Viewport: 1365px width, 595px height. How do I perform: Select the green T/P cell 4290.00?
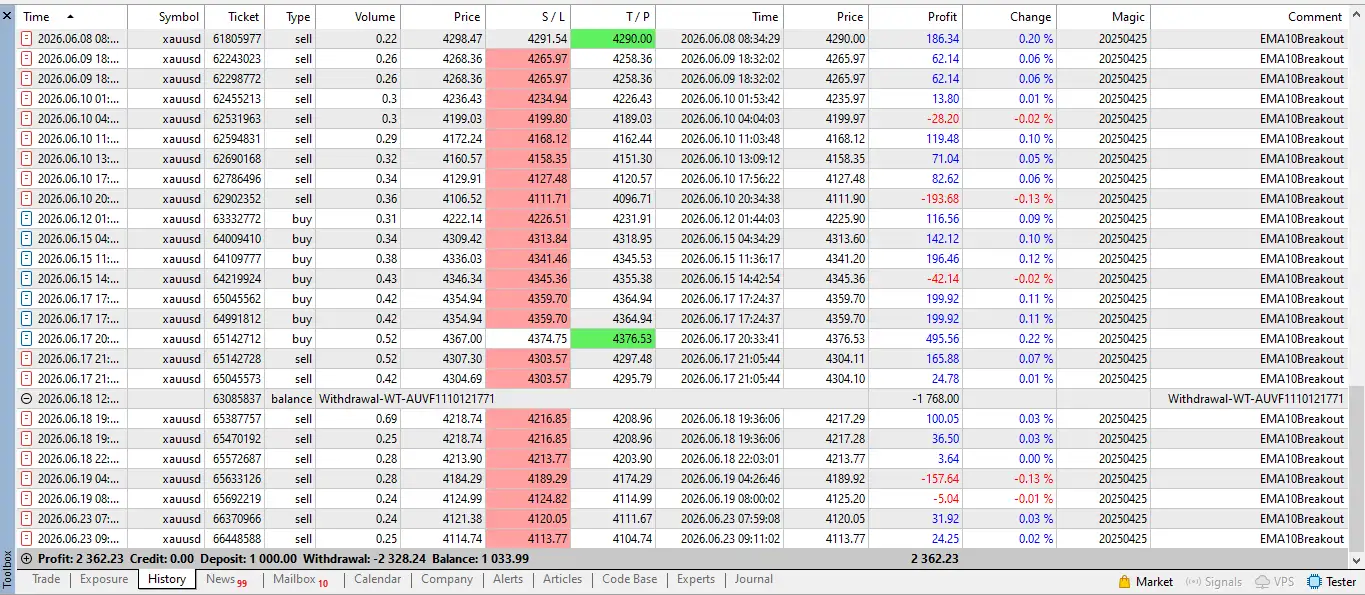click(613, 39)
